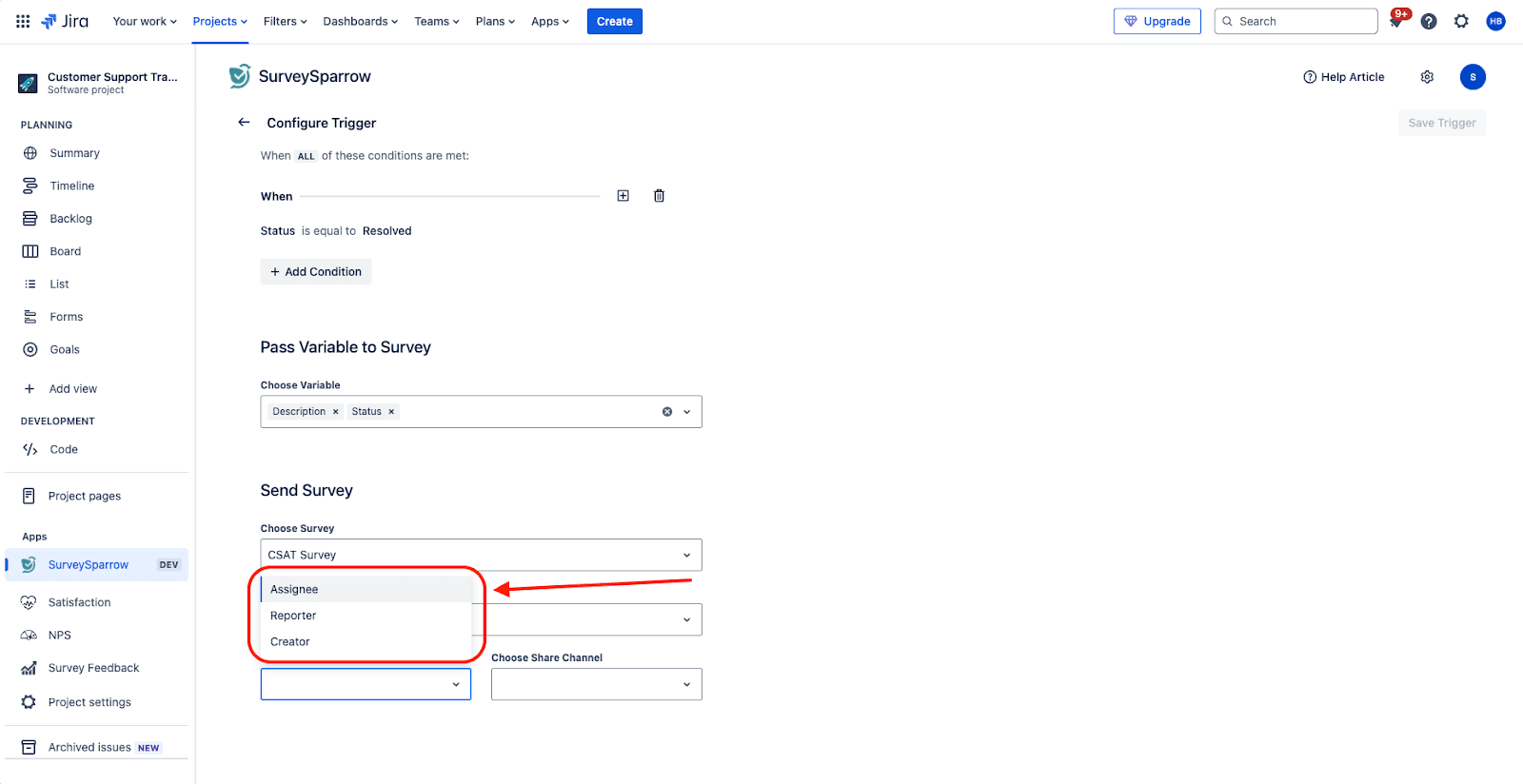Open the Dashboards menu
Image resolution: width=1523 pixels, height=784 pixels.
coord(360,21)
